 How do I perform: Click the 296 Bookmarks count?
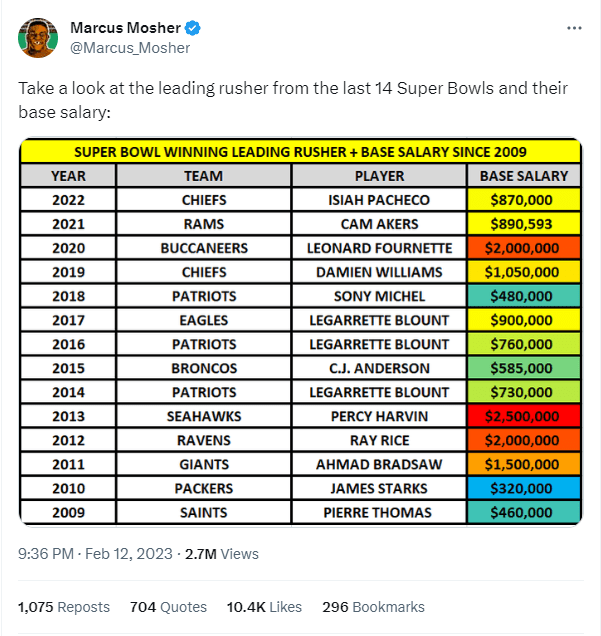point(373,607)
